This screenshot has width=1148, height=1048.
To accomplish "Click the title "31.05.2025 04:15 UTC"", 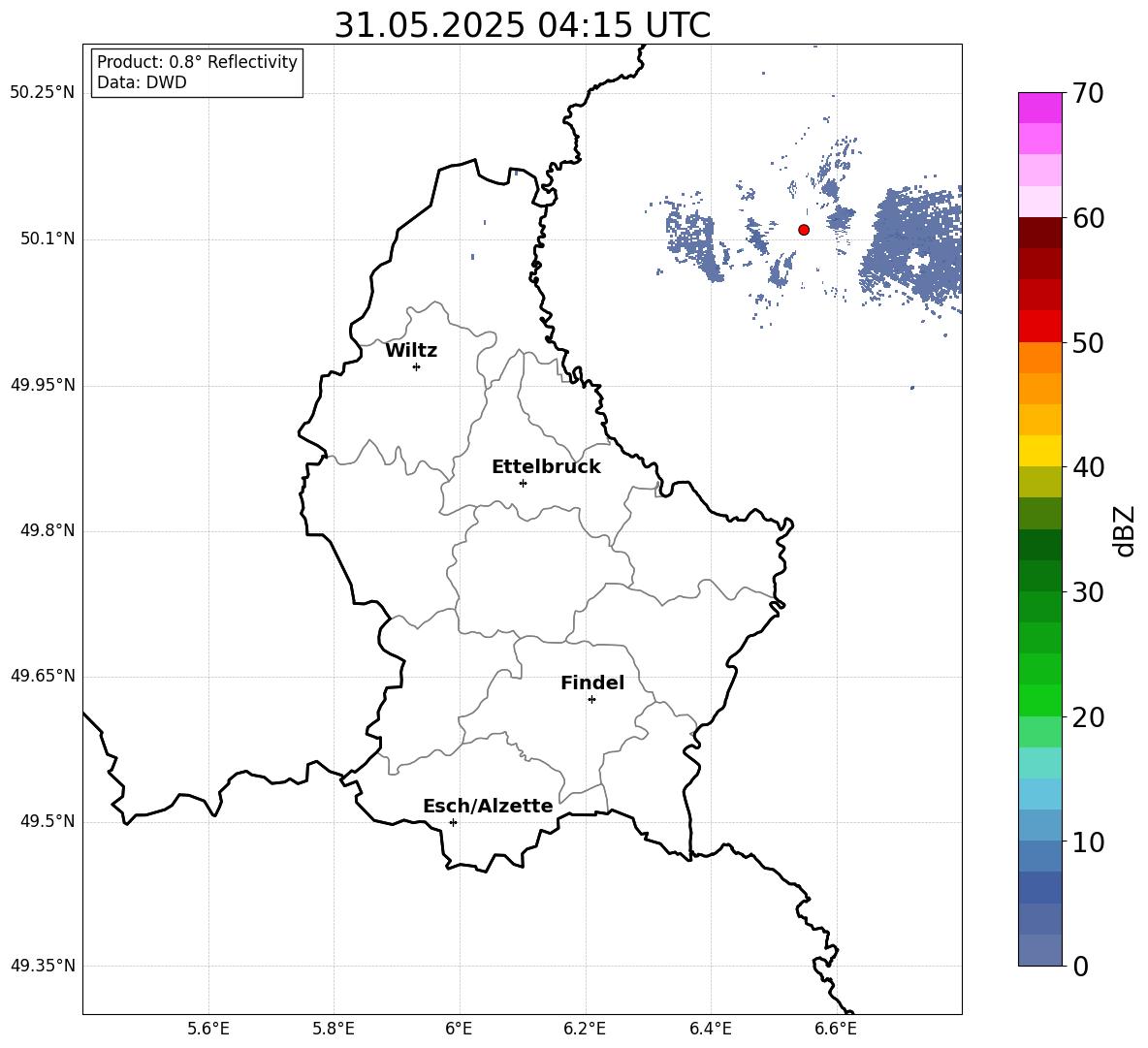I will click(522, 25).
